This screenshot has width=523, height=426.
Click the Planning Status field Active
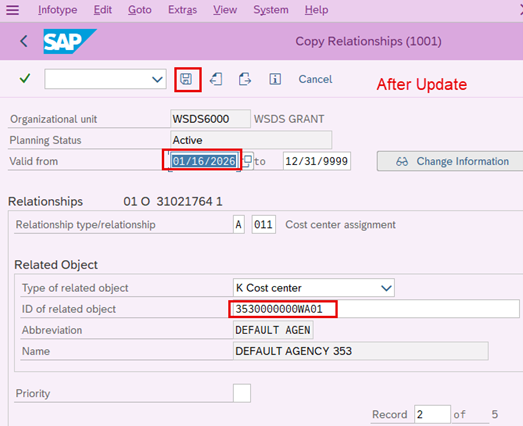click(251, 140)
